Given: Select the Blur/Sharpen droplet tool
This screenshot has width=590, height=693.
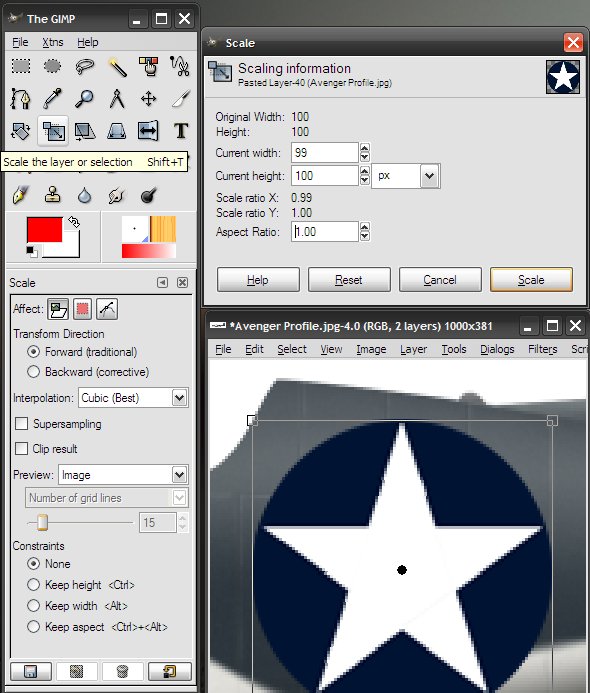Looking at the screenshot, I should click(x=84, y=195).
